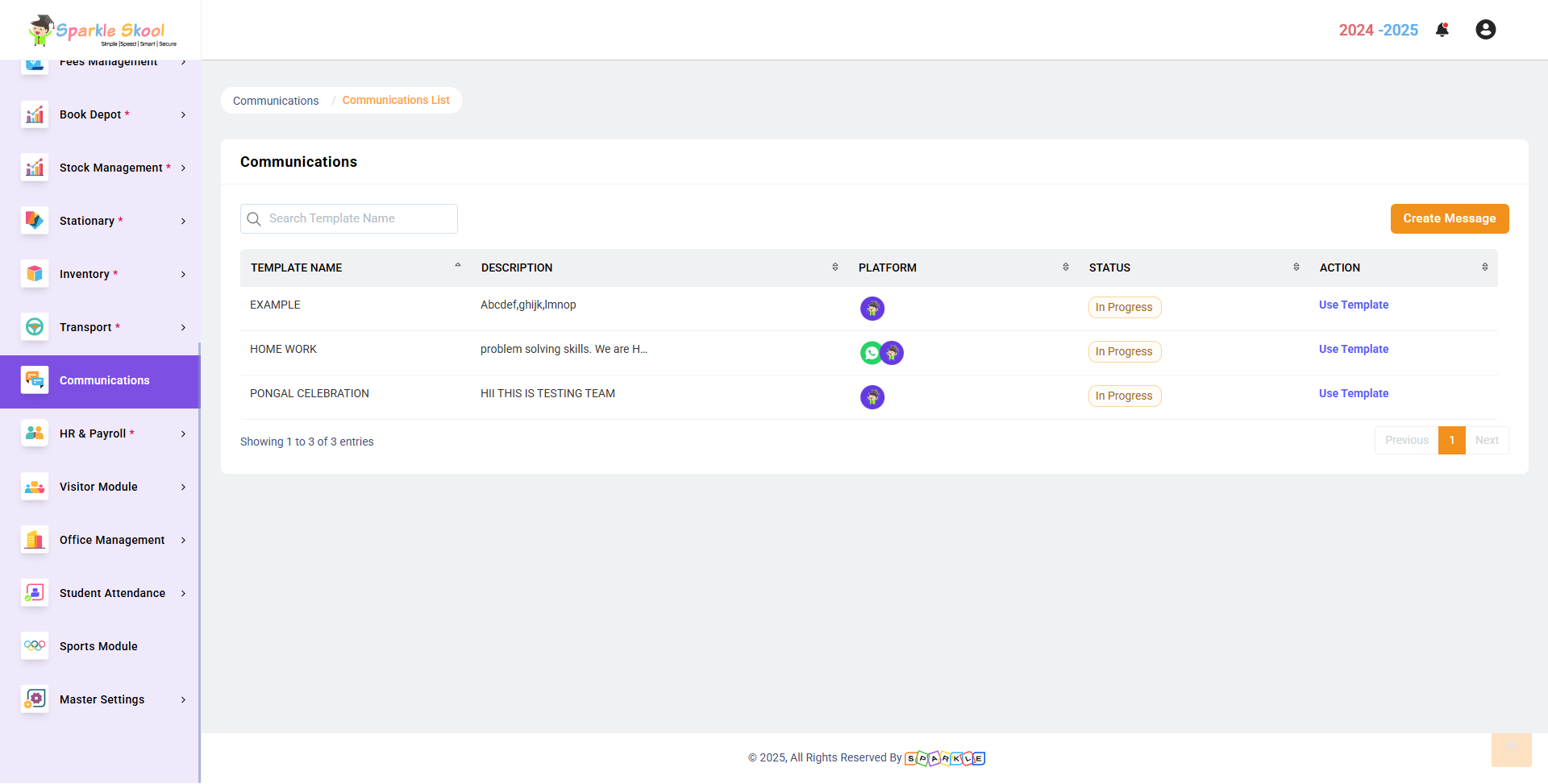The image size is (1548, 784).
Task: Open the Visitor Module menu item
Action: [x=98, y=487]
